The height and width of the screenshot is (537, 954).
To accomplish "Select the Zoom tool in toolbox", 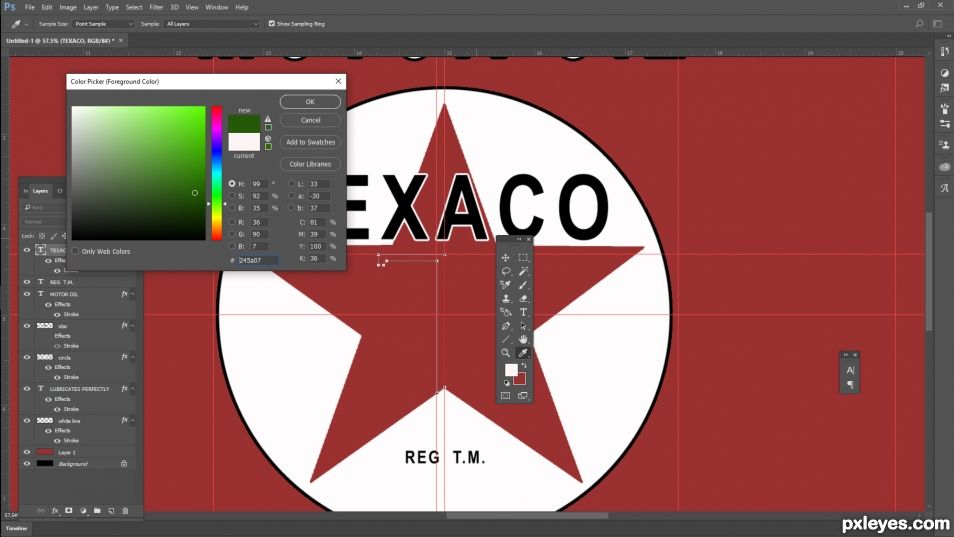I will tap(506, 353).
